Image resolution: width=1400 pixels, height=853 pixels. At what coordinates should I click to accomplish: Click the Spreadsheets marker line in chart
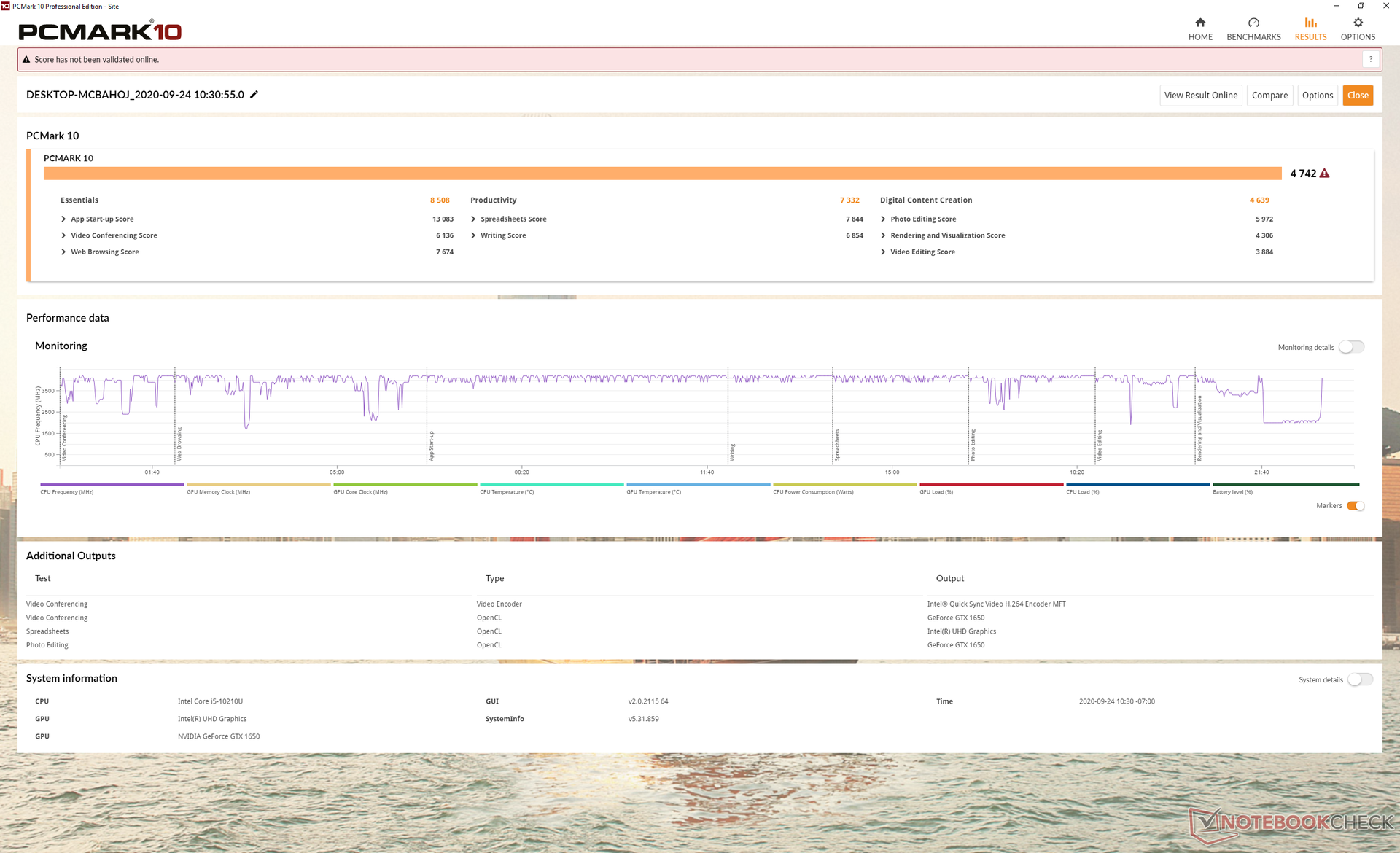coord(833,416)
